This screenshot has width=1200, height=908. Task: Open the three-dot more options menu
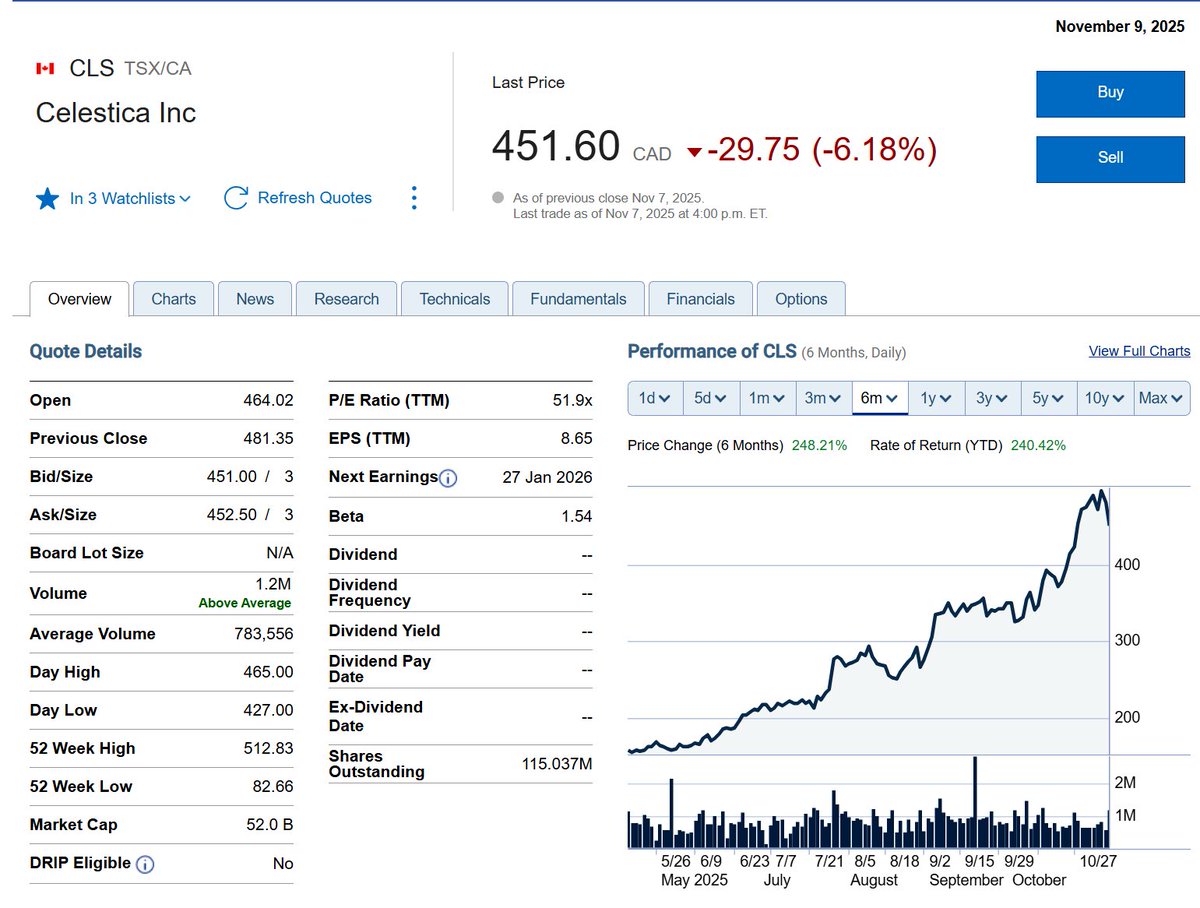[415, 198]
